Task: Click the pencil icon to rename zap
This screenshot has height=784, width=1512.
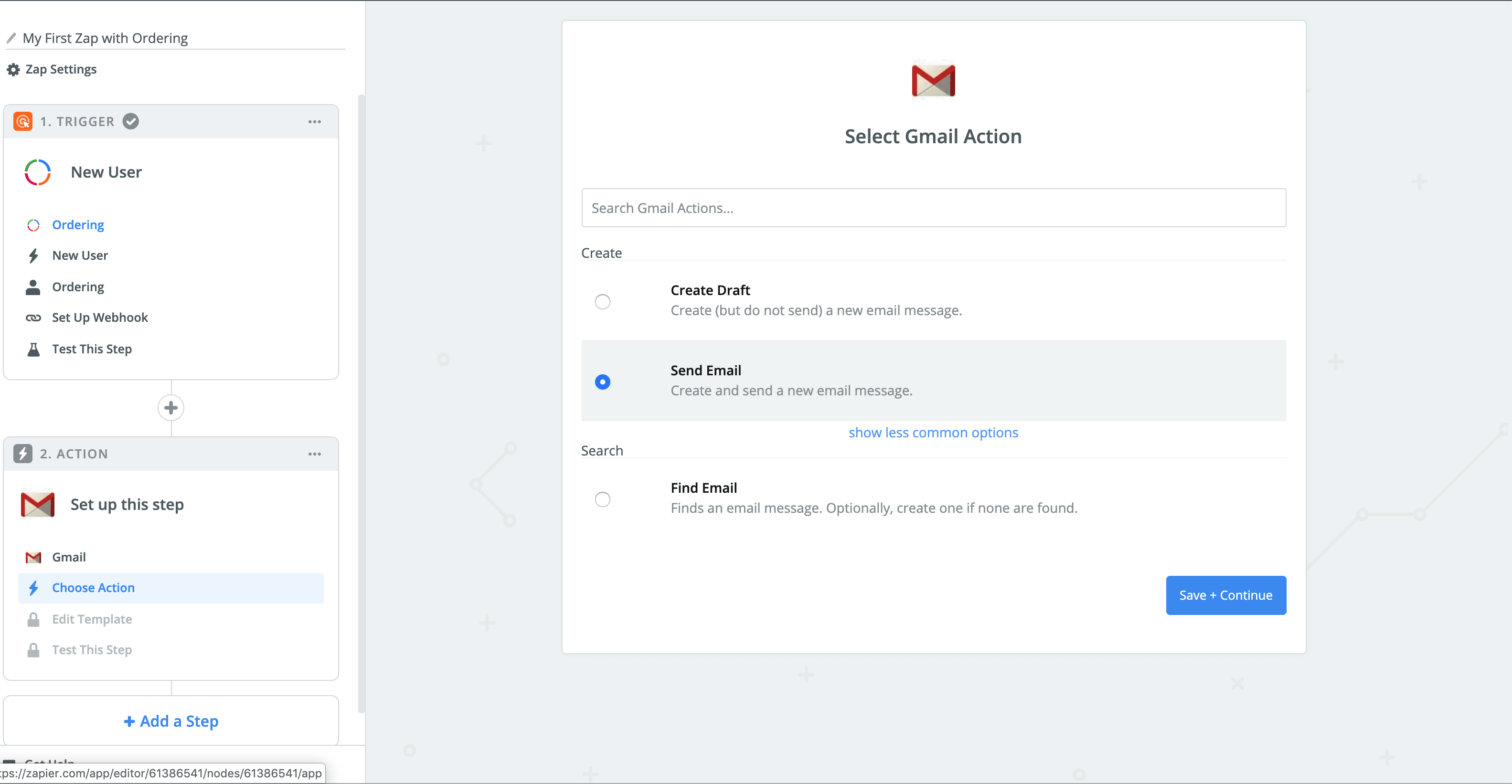Action: (x=11, y=38)
